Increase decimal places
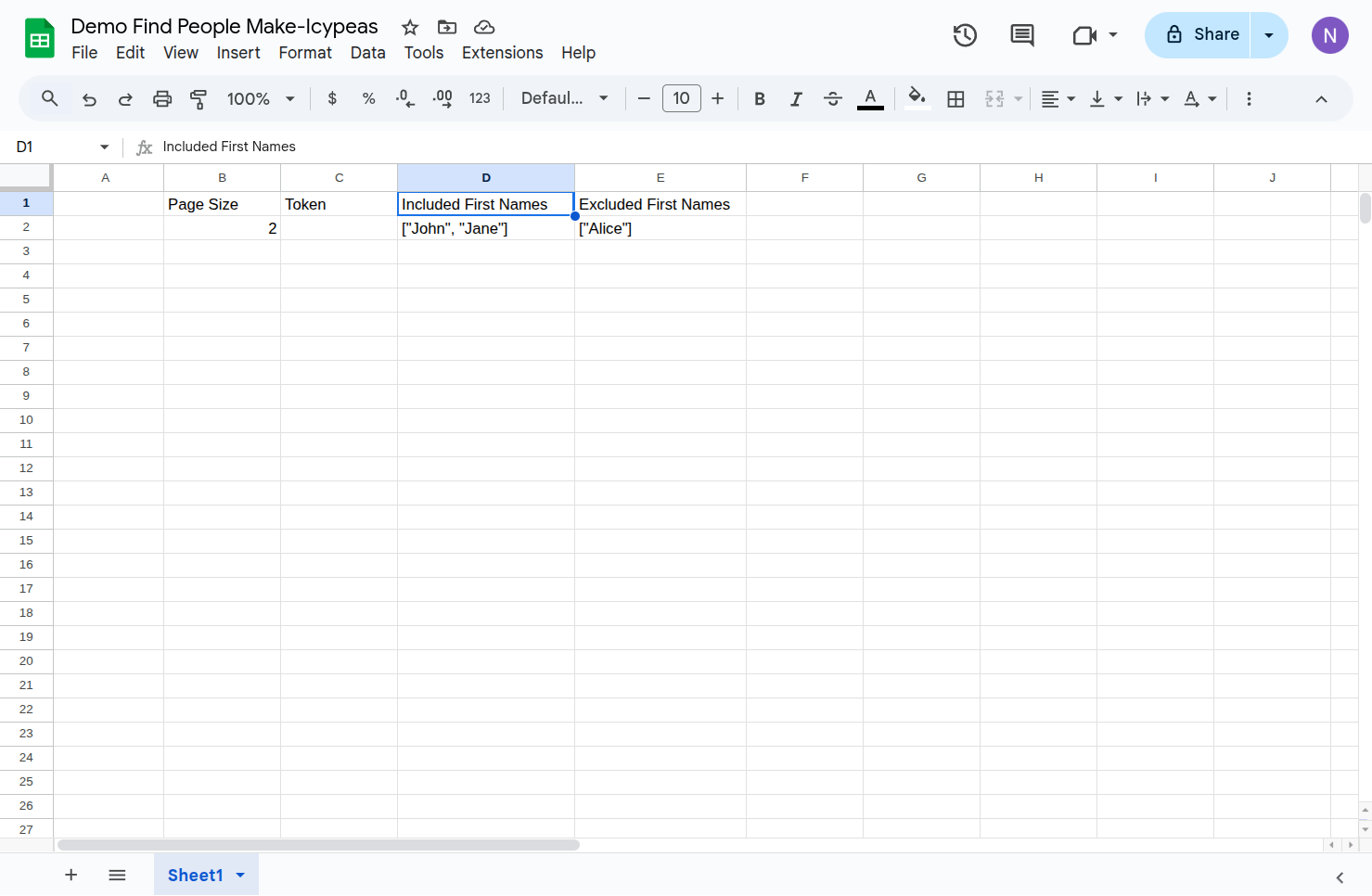Viewport: 1372px width, 896px height. click(x=442, y=98)
